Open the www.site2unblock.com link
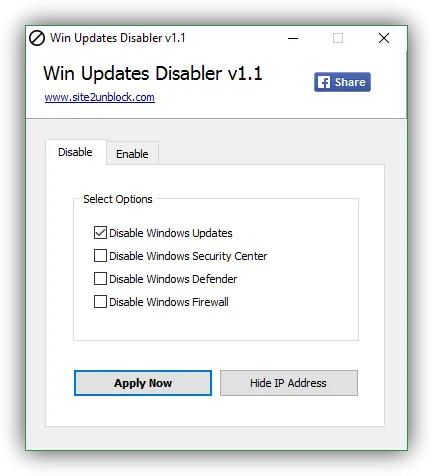Screen dimensions: 433x476 100,97
